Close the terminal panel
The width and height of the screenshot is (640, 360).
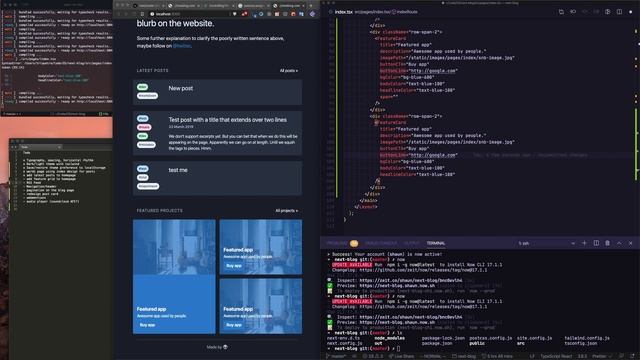click(631, 243)
